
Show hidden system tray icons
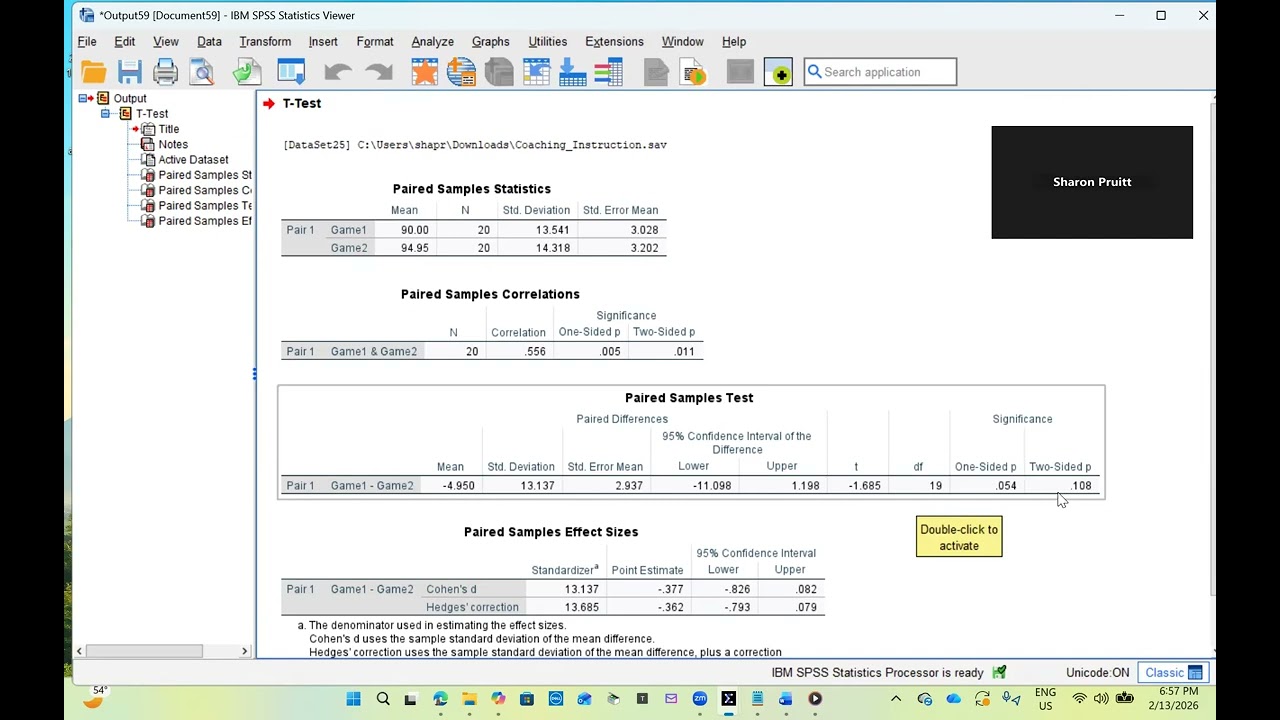coord(896,699)
